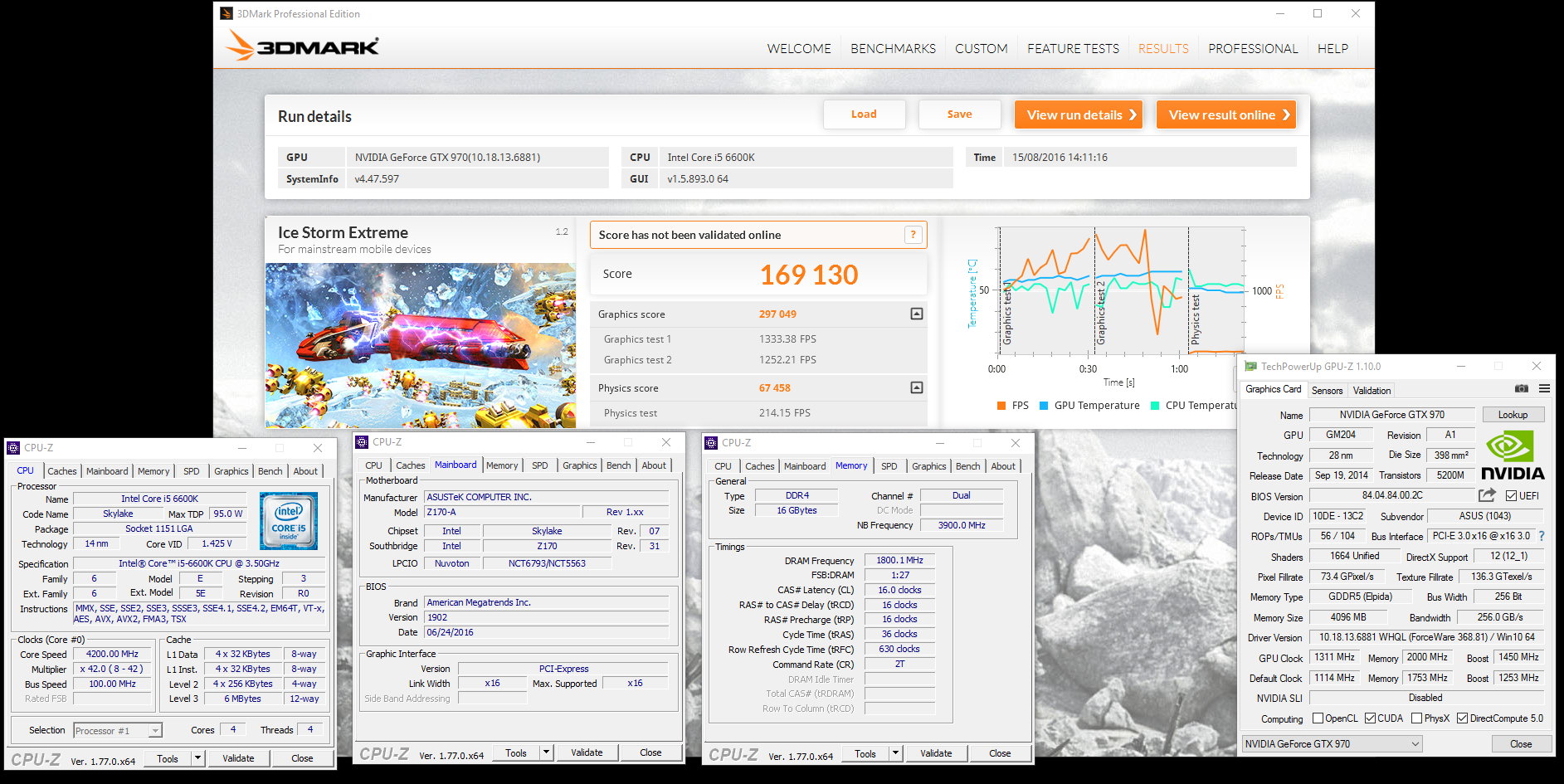The width and height of the screenshot is (1564, 784).
Task: Click the NVIDIA logo in GPU-Z
Action: click(1512, 455)
